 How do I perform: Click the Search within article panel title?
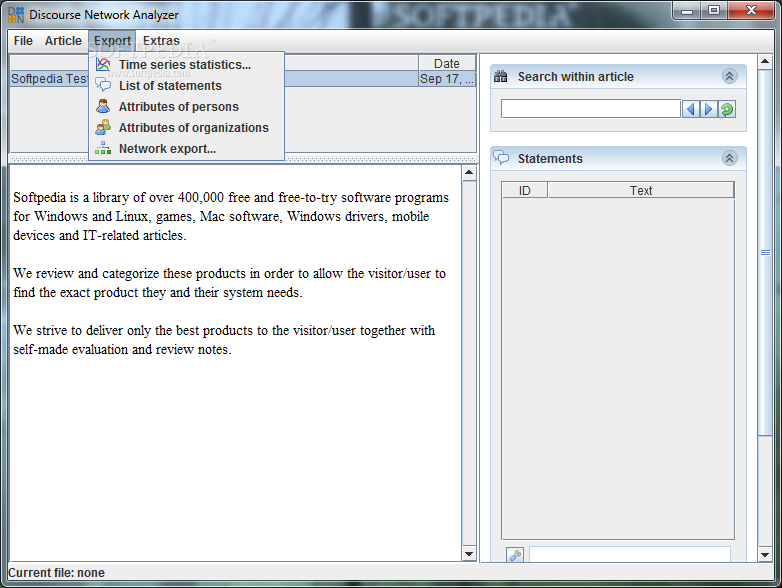coord(576,77)
